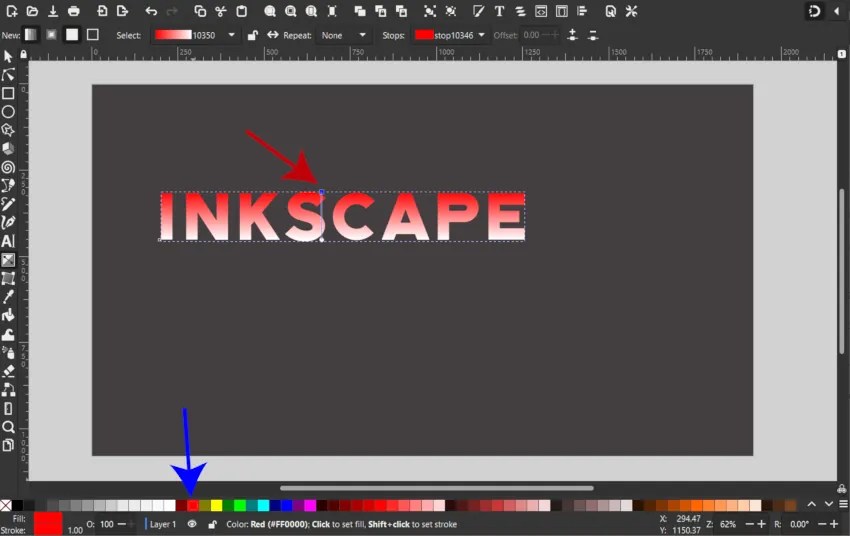Click the Insert new stop button
The height and width of the screenshot is (536, 850).
tap(572, 35)
